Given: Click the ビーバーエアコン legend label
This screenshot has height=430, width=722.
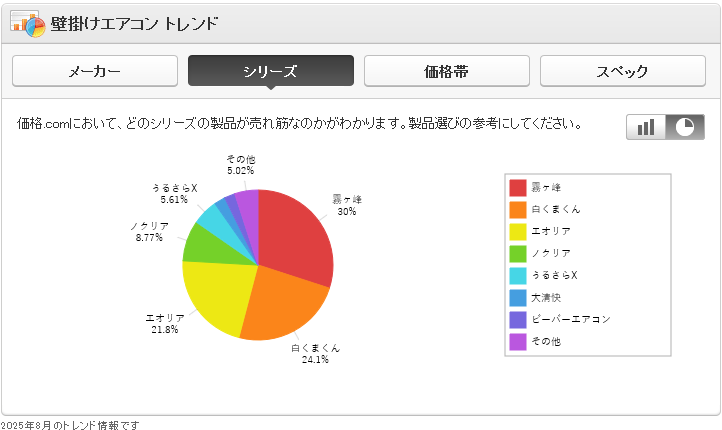Looking at the screenshot, I should point(571,319).
